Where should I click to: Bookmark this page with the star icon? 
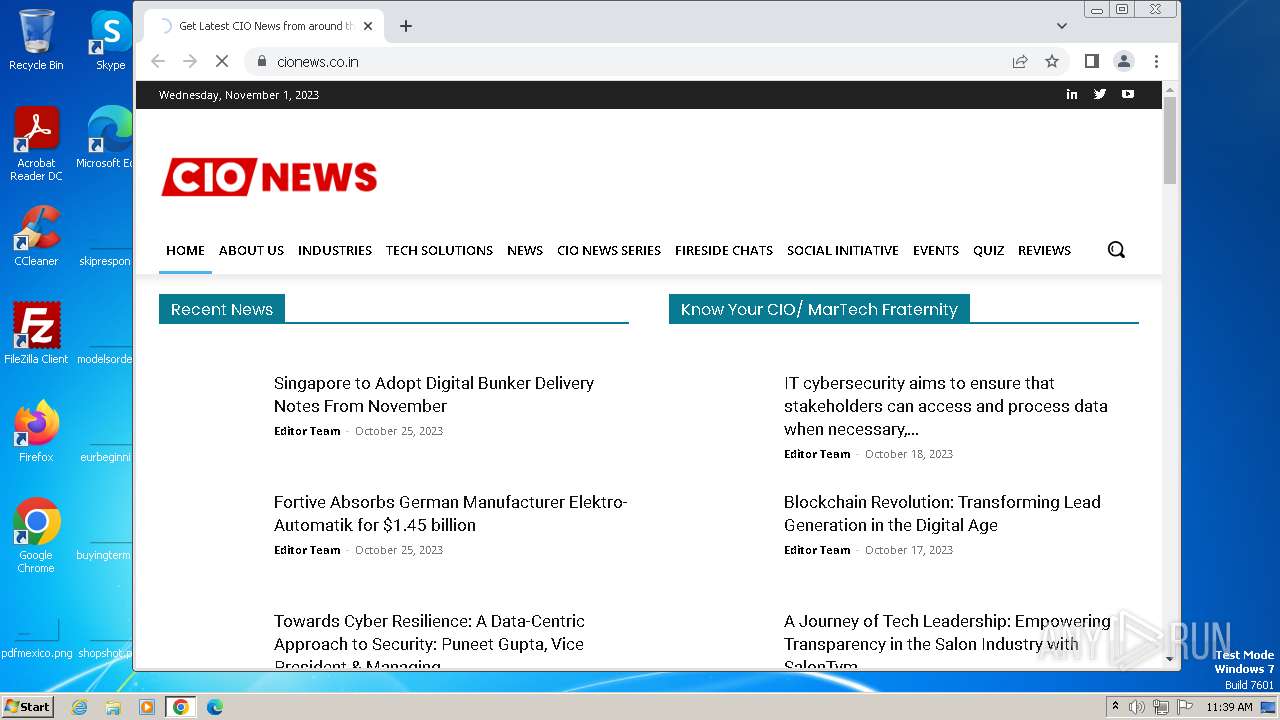1052,61
